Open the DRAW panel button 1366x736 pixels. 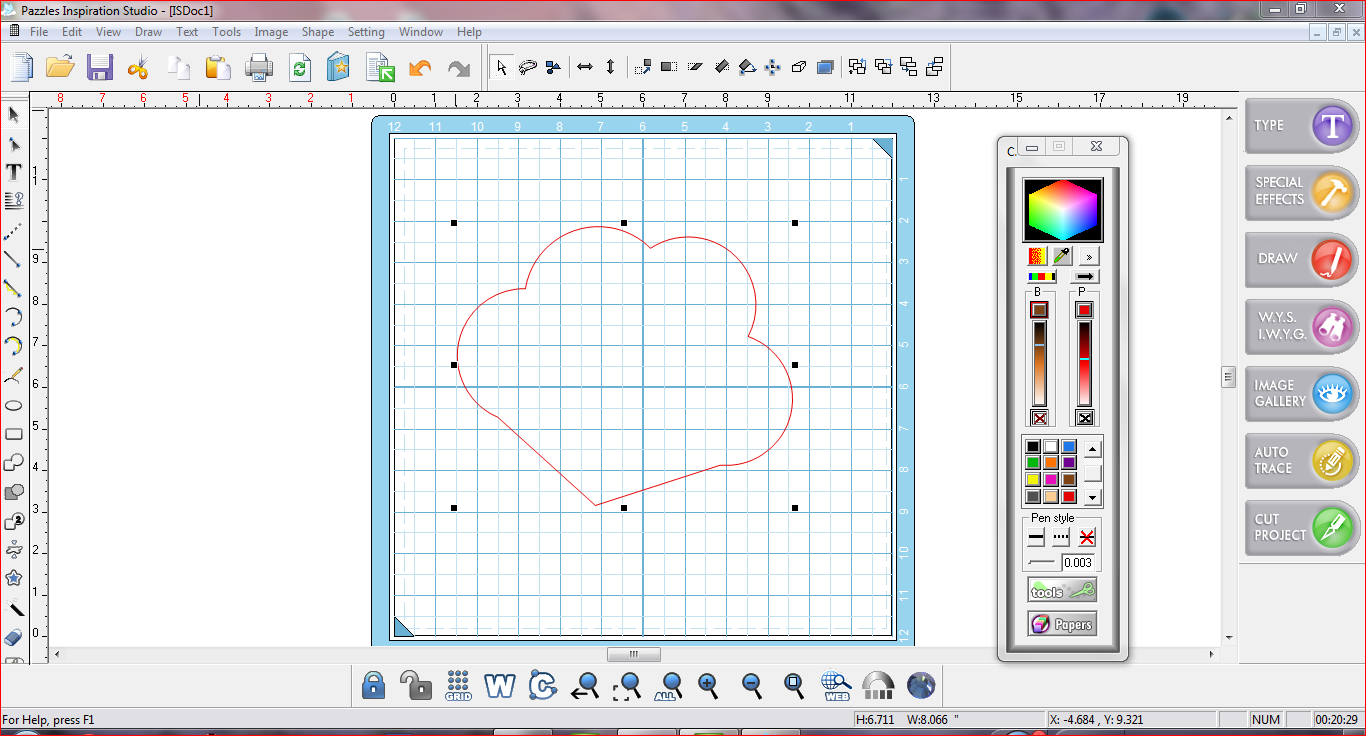tap(1302, 259)
